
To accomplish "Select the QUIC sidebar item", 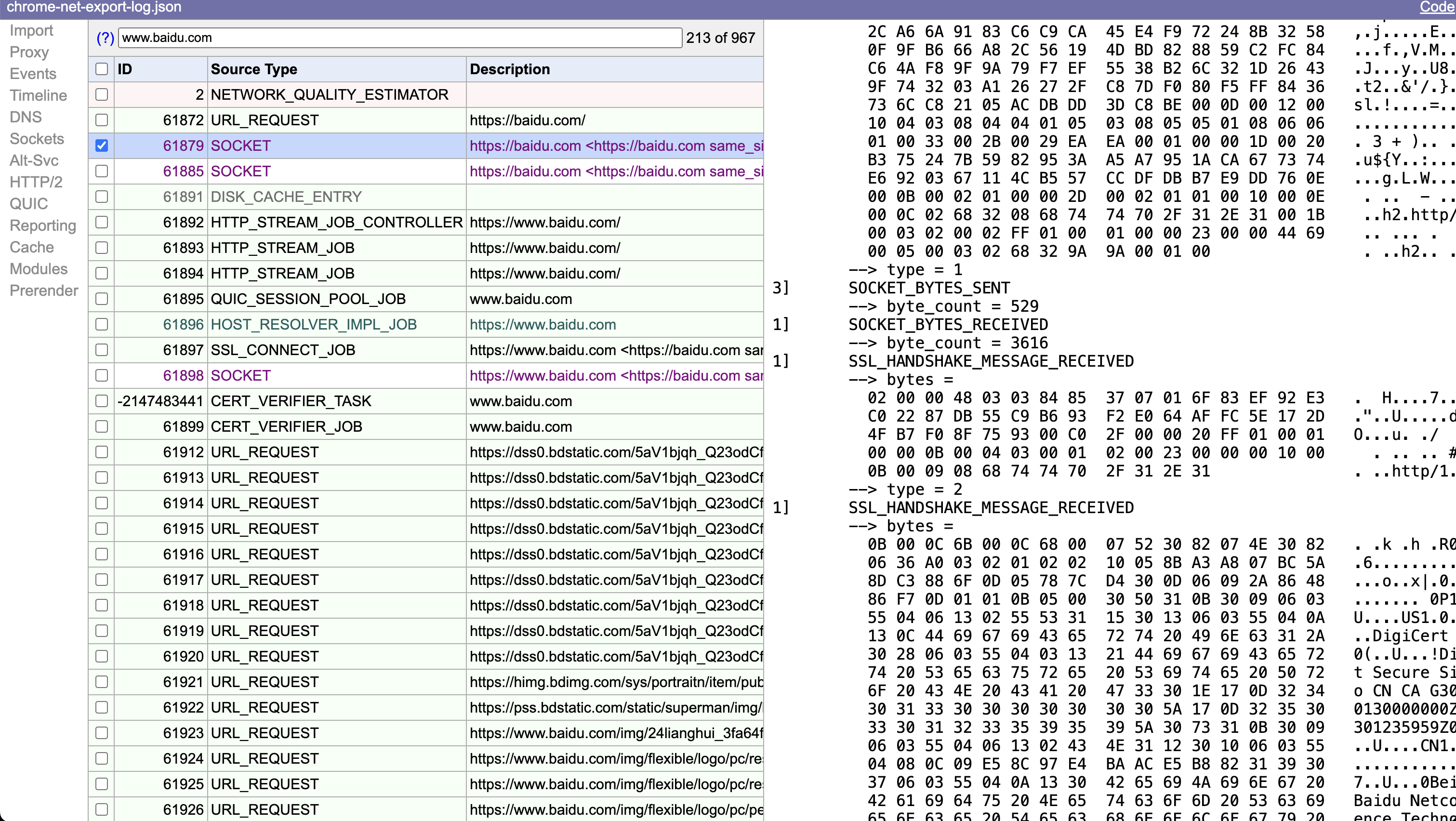I will coord(29,204).
